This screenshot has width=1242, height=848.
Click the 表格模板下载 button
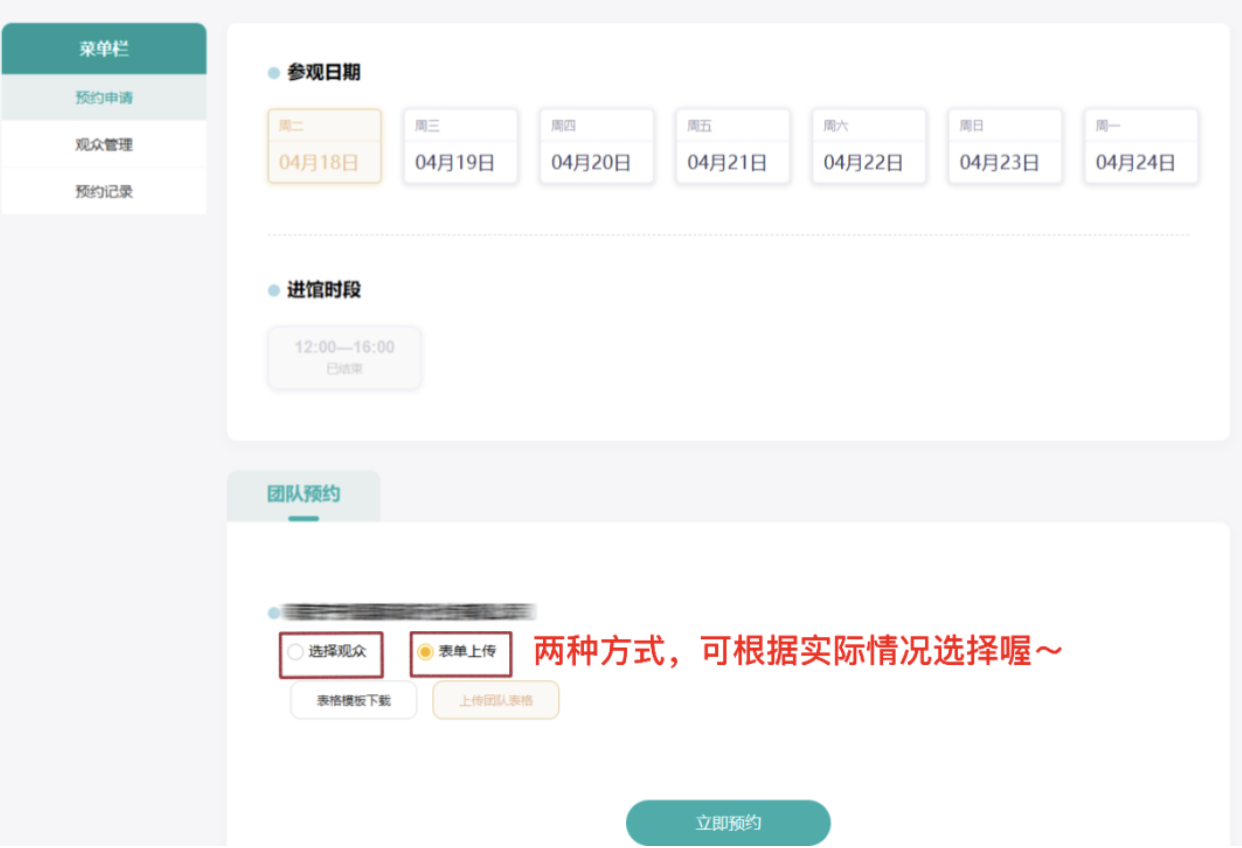coord(353,700)
